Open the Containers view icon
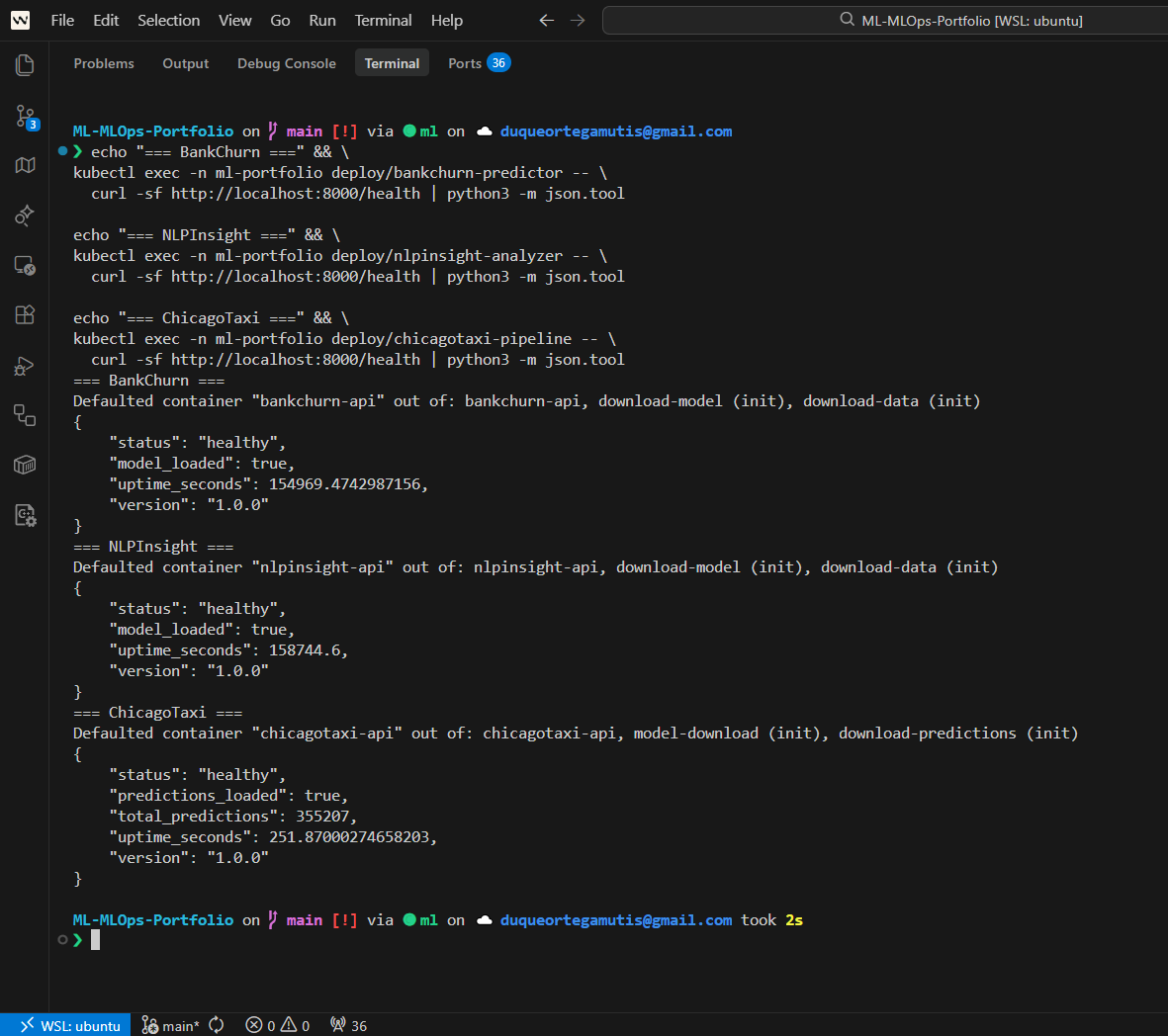 [25, 465]
